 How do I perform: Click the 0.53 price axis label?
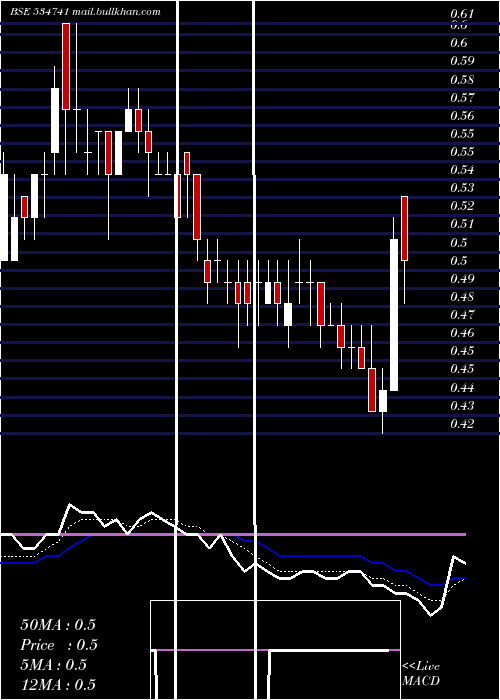(462, 188)
